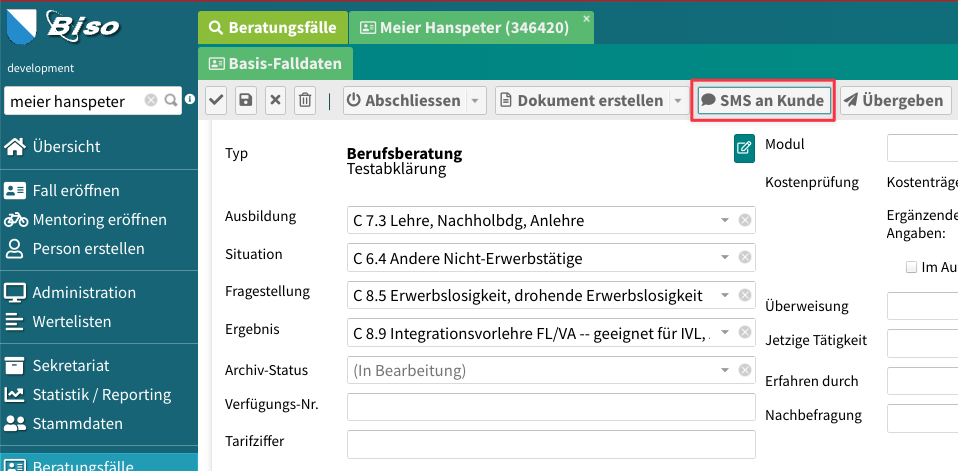Close the Meier Hanspeter tab
Viewport: 958px width, 471px height.
587,18
